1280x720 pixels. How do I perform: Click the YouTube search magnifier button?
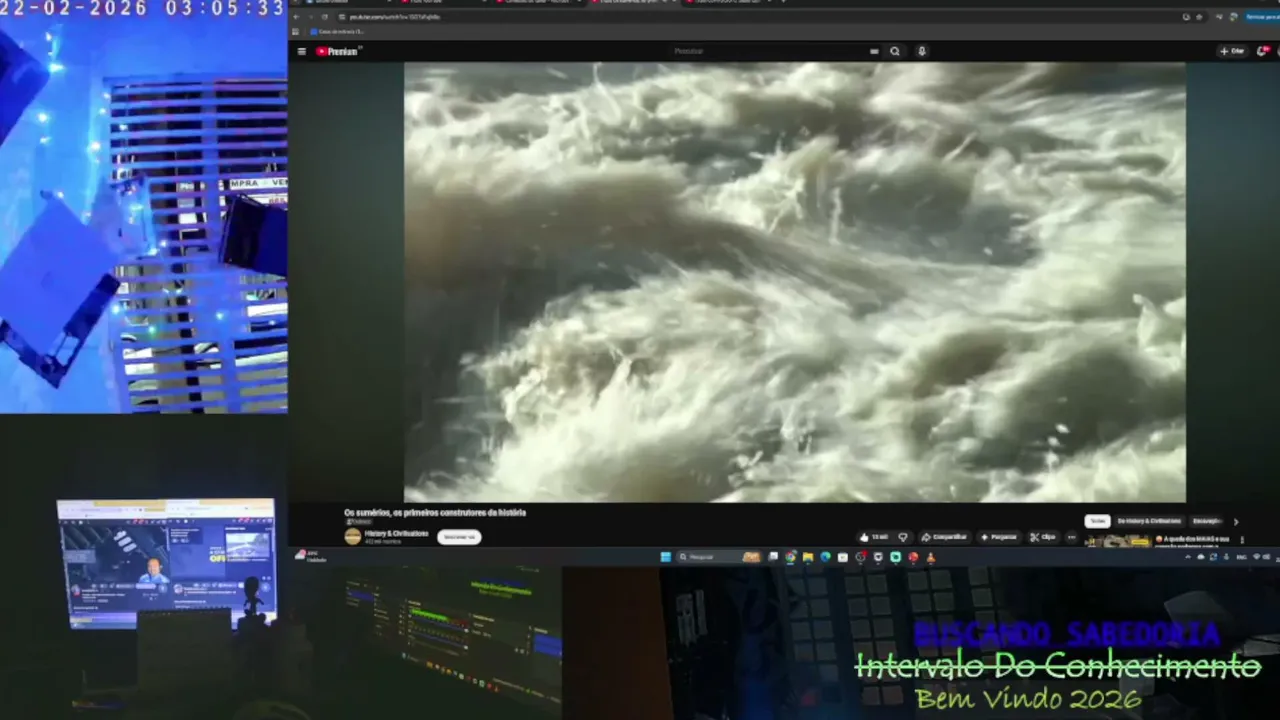895,51
